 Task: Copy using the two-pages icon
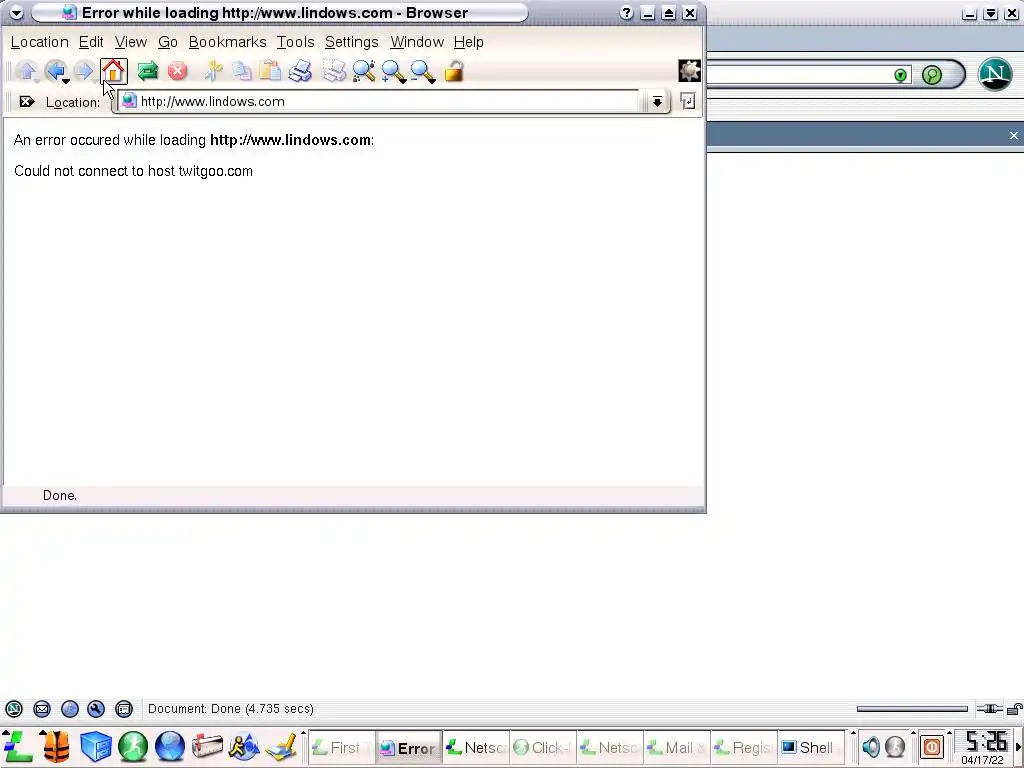coord(242,71)
